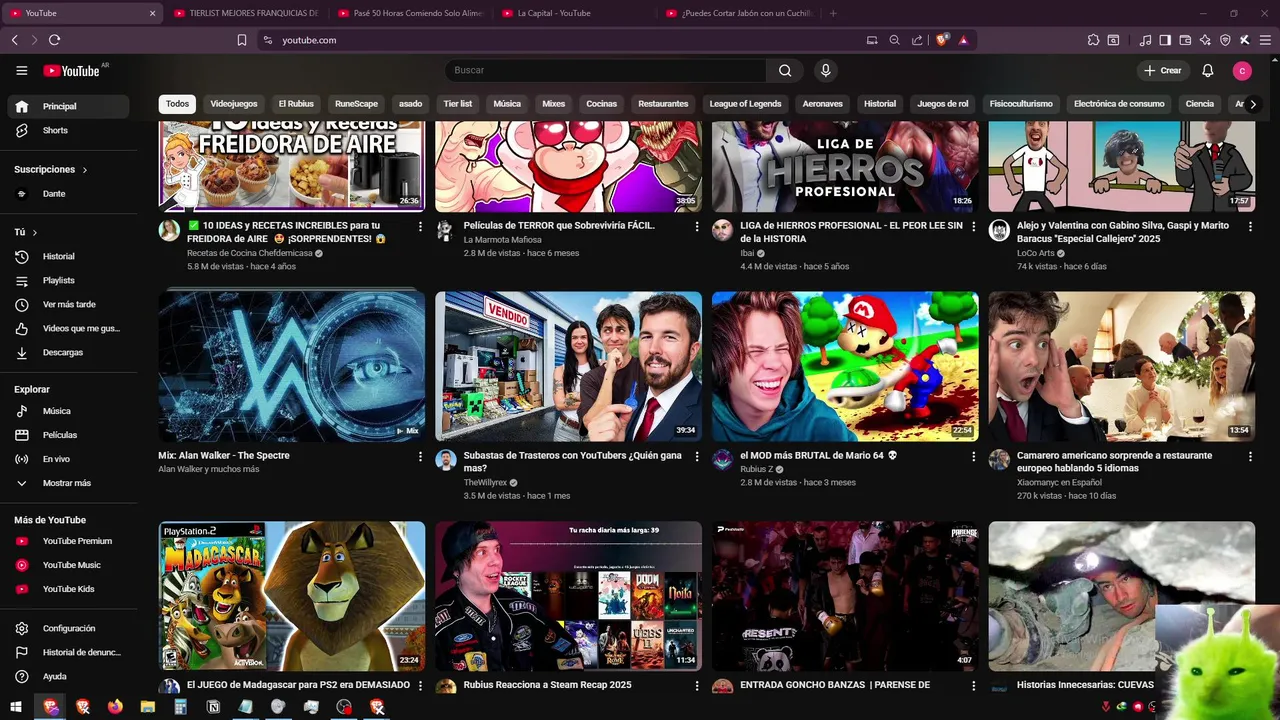This screenshot has height=720, width=1280.
Task: Open Música under Explorar
Action: (x=68, y=411)
